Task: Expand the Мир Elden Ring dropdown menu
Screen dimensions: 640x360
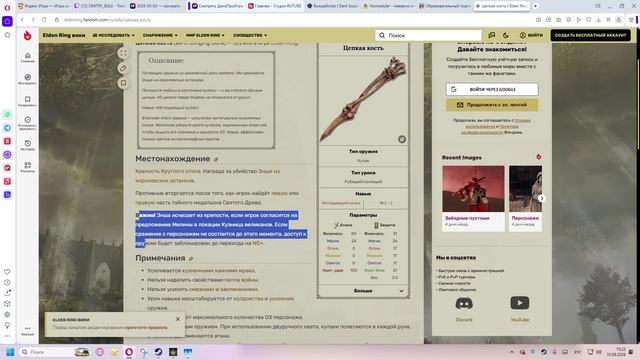Action: 205,36
